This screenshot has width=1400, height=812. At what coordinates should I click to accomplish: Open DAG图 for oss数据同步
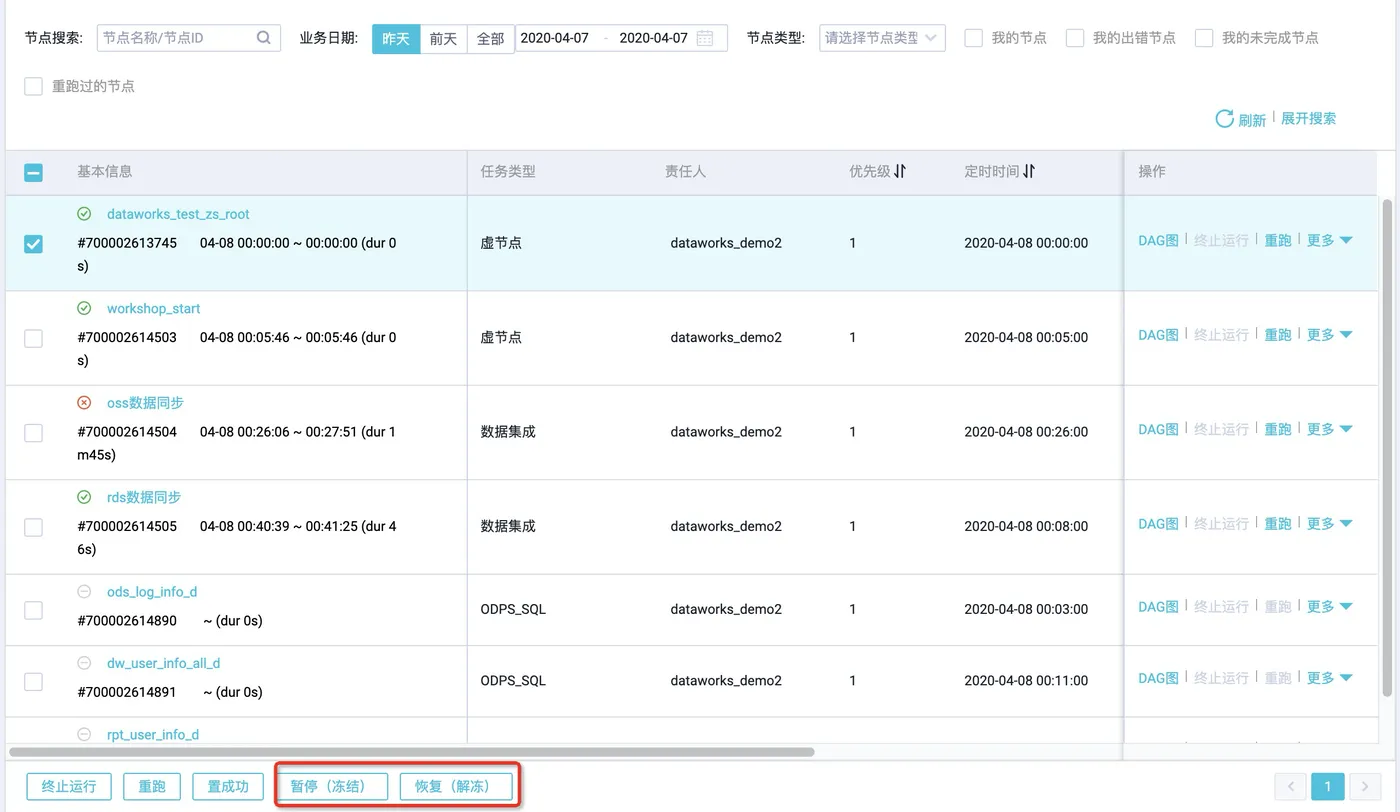click(1158, 429)
